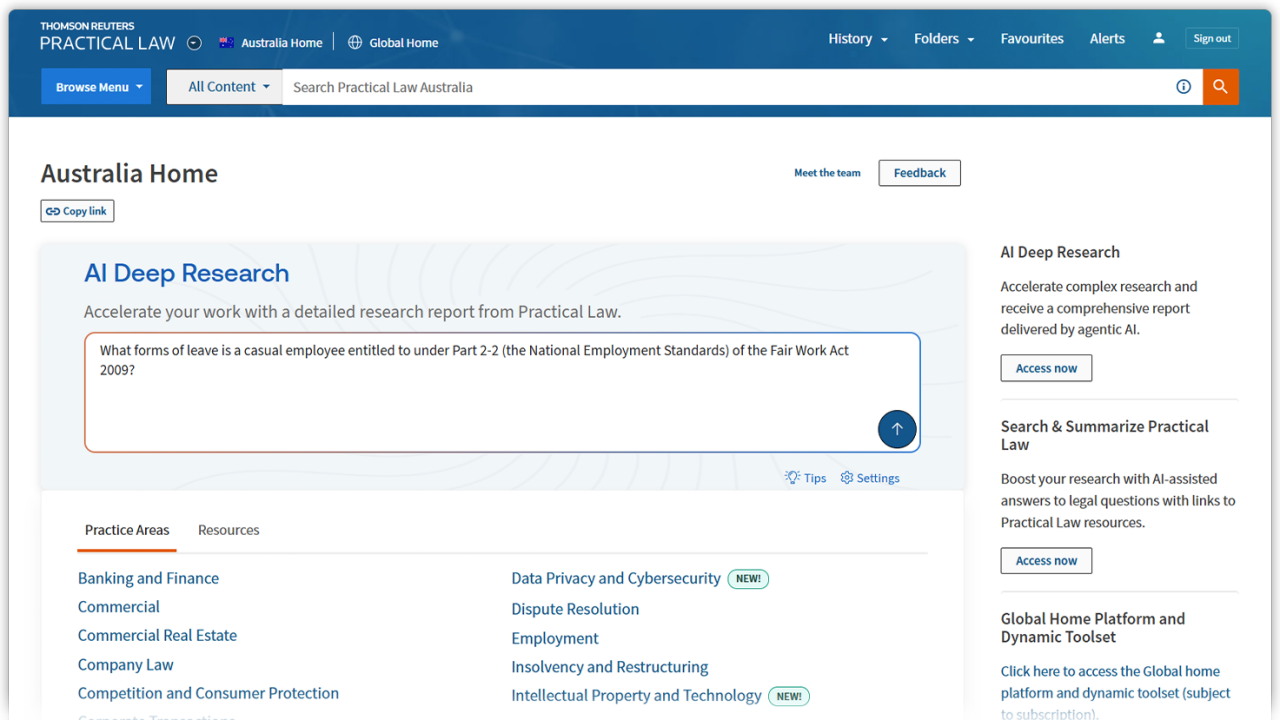Viewport: 1280px width, 720px height.
Task: Click the Feedback button
Action: pyautogui.click(x=920, y=173)
